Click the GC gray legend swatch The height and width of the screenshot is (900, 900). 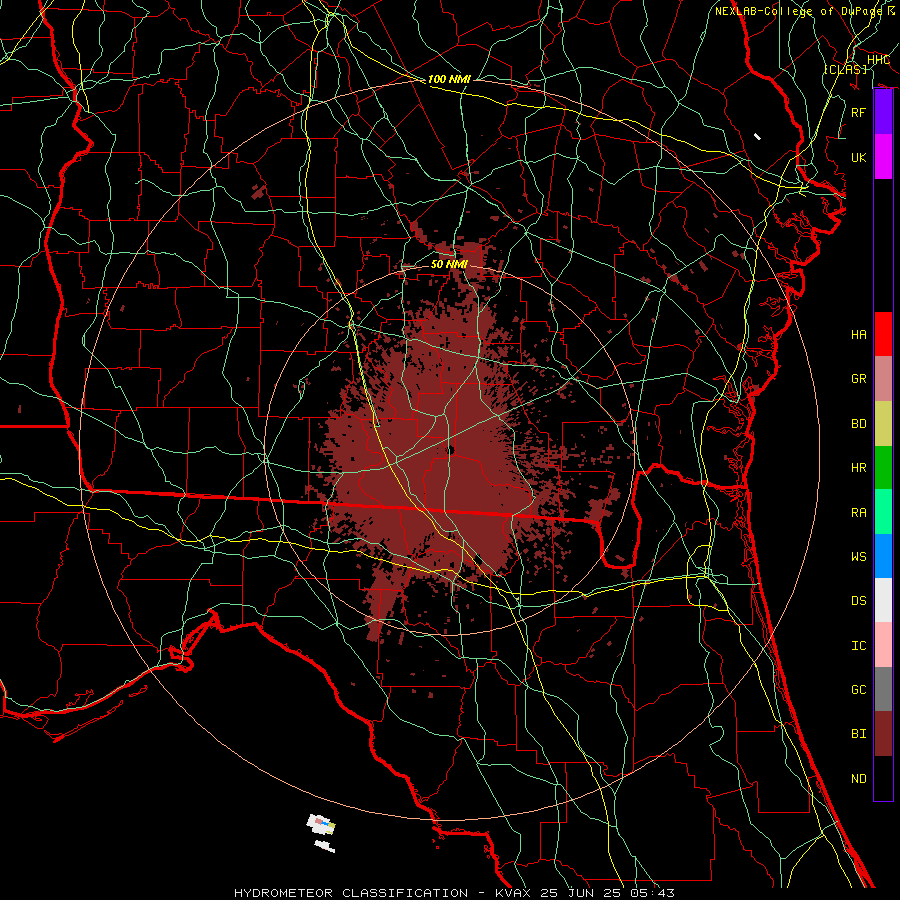point(883,689)
